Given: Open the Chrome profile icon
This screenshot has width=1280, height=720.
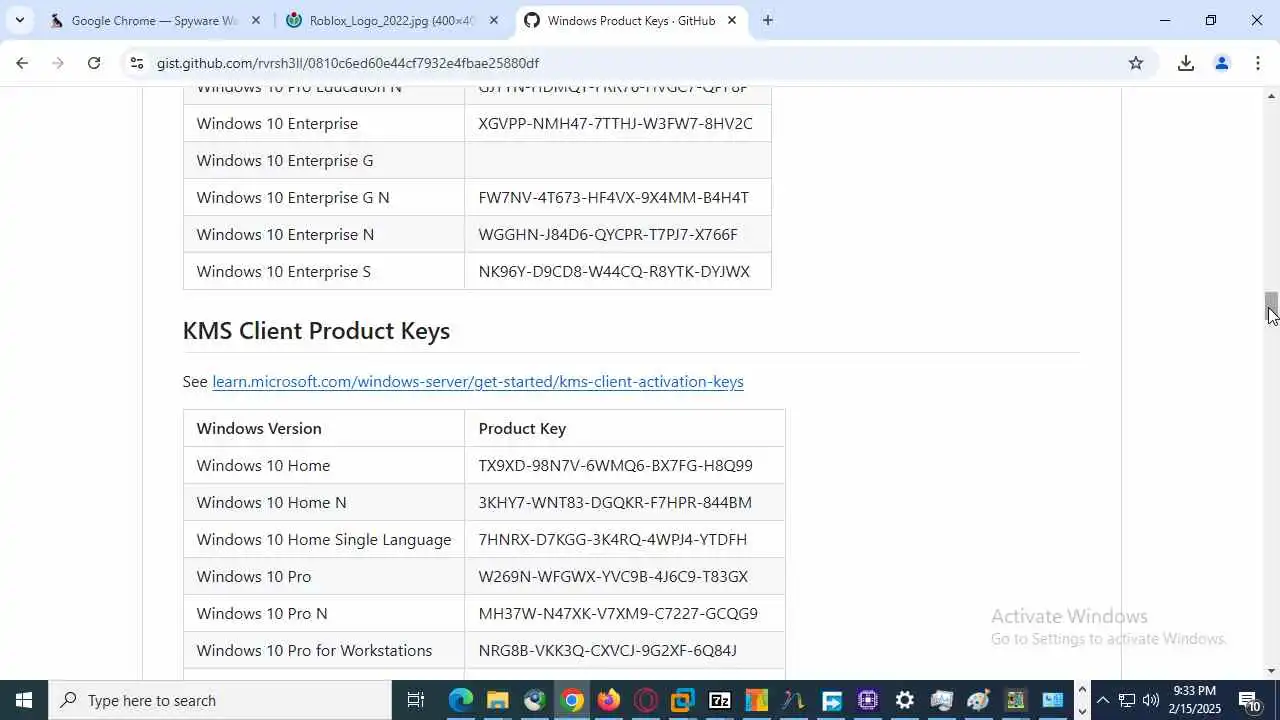Looking at the screenshot, I should pyautogui.click(x=1221, y=63).
